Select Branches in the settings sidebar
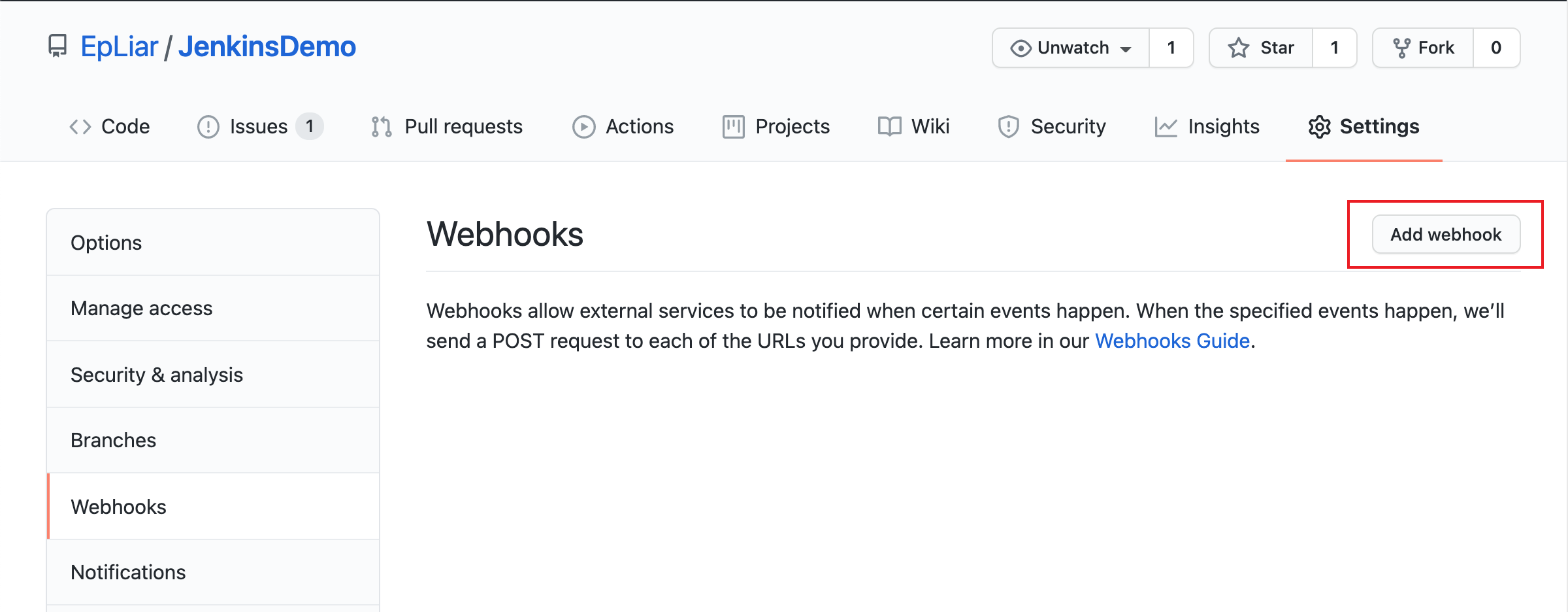 [x=114, y=440]
